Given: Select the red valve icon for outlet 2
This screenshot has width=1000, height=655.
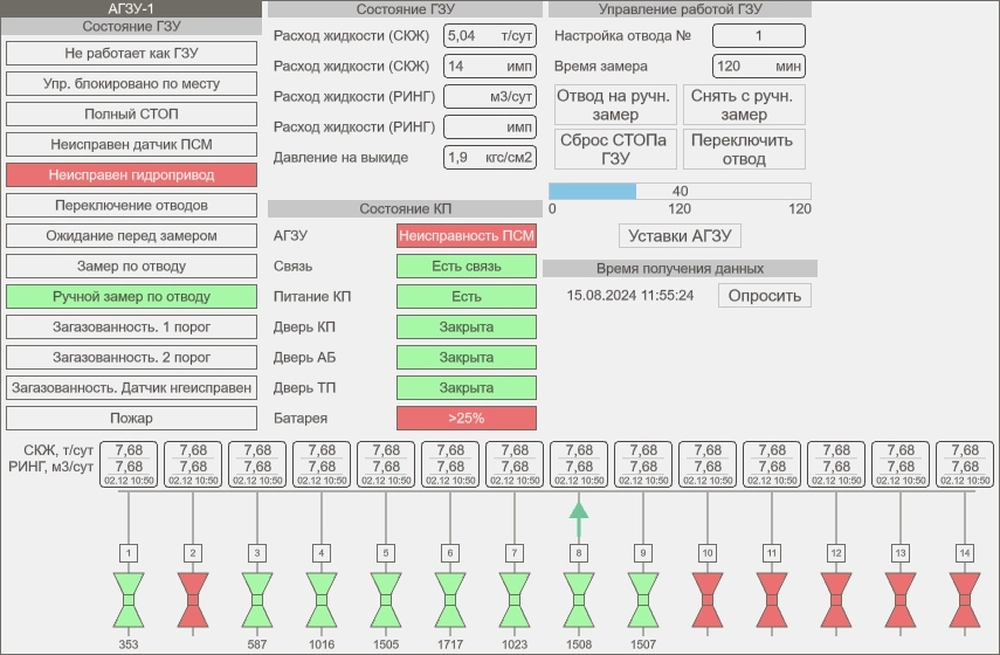Looking at the screenshot, I should [193, 600].
